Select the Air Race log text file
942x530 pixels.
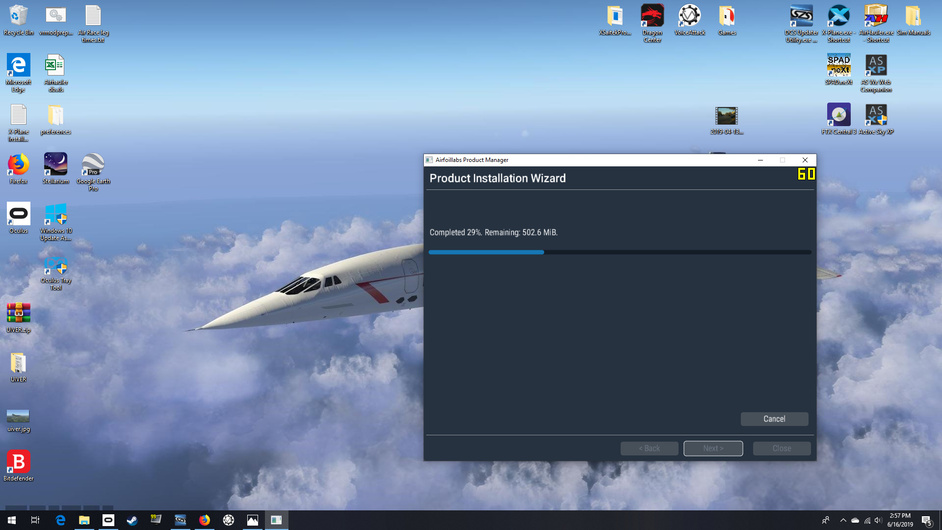point(93,24)
